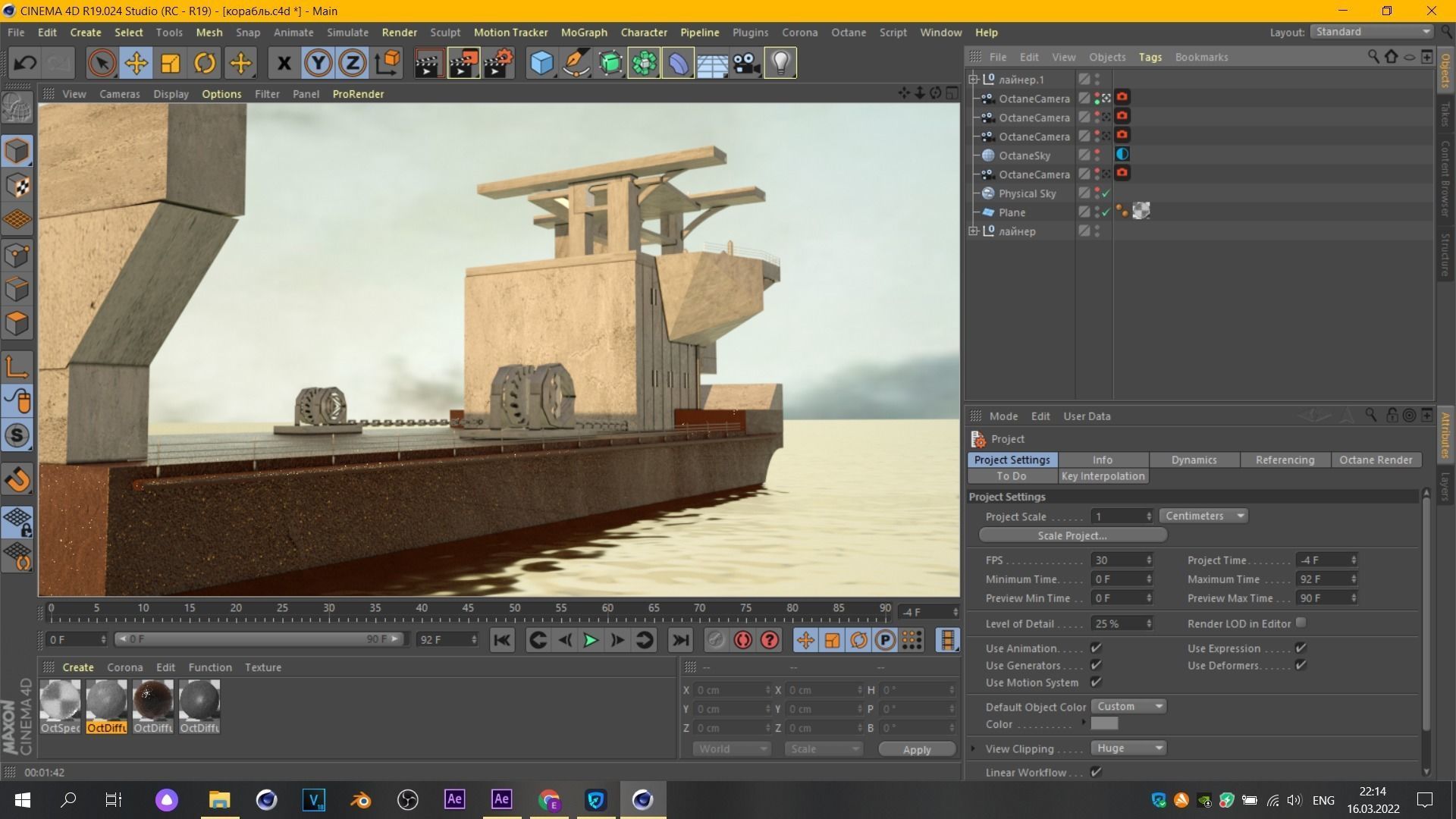Activate the Scale tool in toolbar
The image size is (1456, 819).
pos(171,63)
